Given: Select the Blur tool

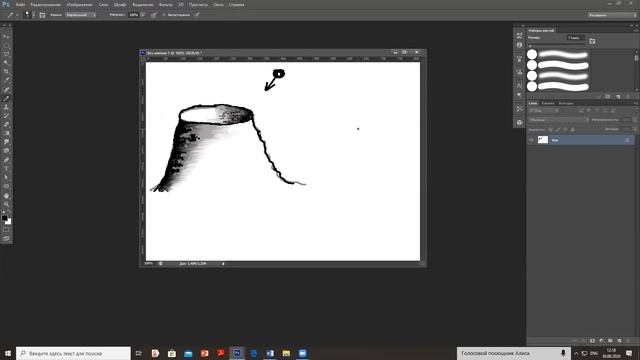Looking at the screenshot, I should [6, 142].
